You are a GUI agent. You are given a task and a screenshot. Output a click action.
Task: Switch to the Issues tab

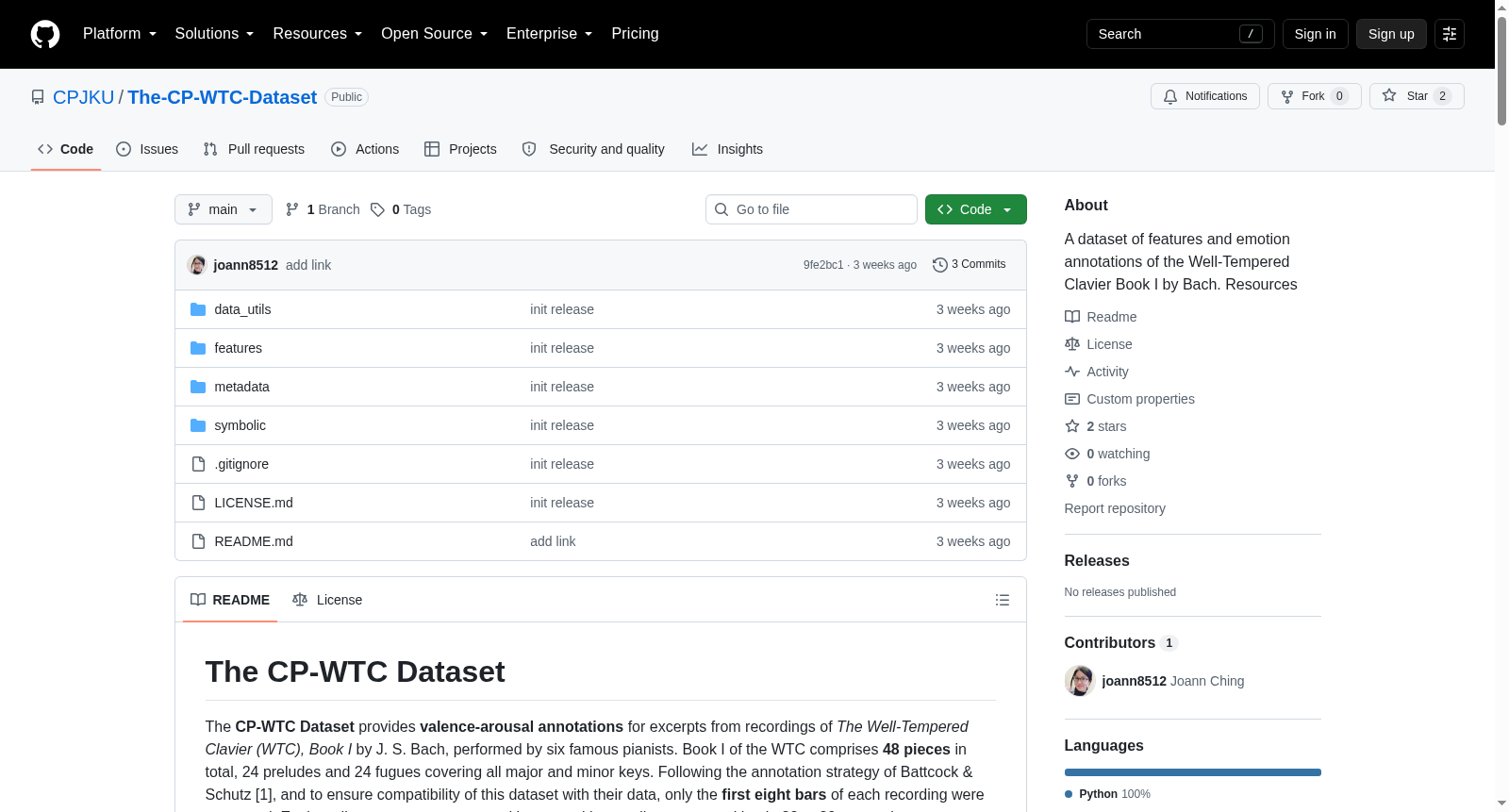147,149
